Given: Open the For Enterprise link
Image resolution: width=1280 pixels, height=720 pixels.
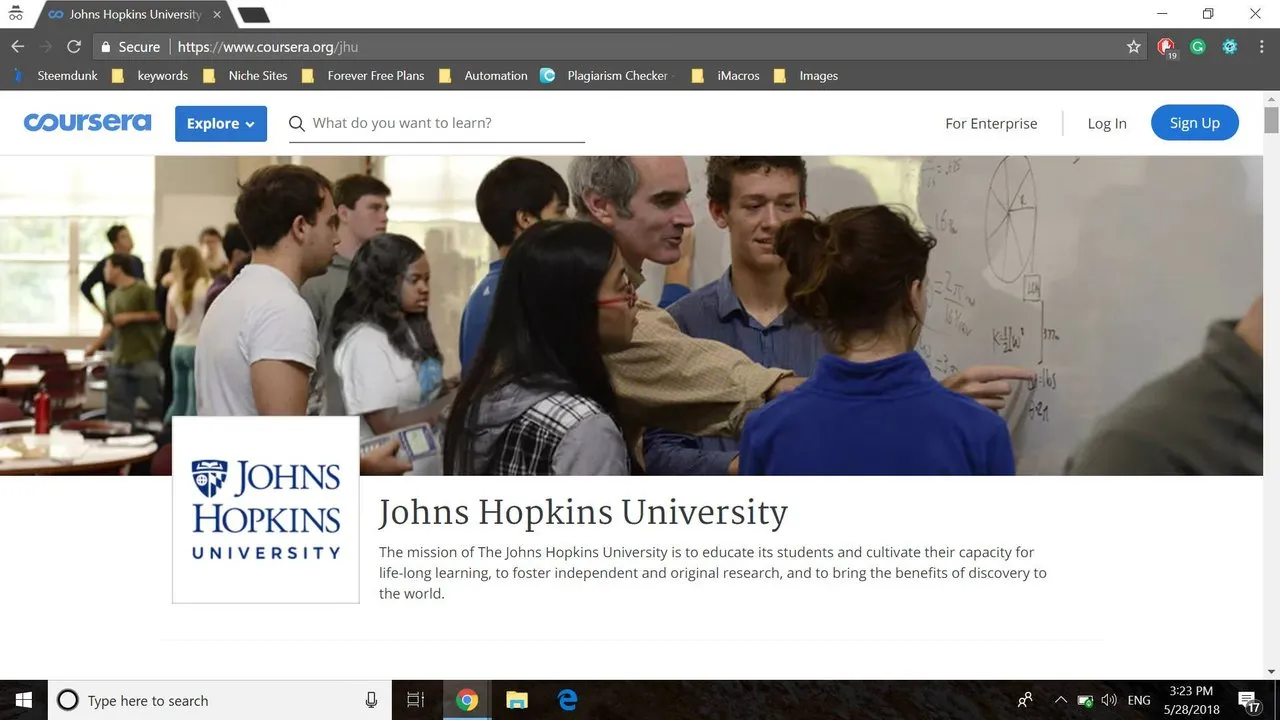Looking at the screenshot, I should click(991, 123).
